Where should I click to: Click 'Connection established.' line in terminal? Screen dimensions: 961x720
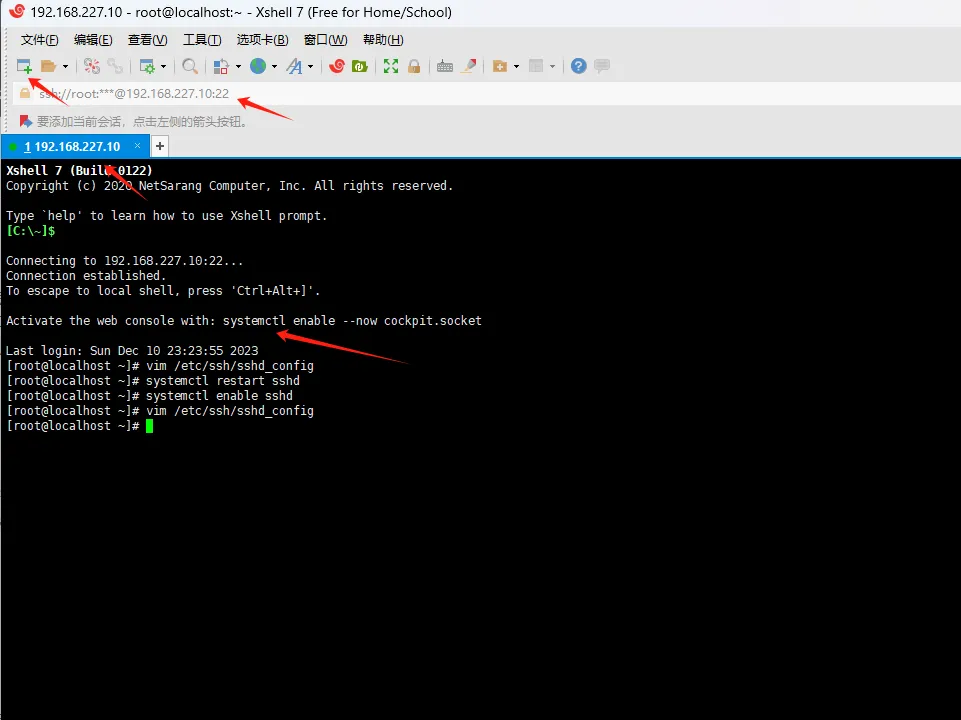tap(86, 276)
